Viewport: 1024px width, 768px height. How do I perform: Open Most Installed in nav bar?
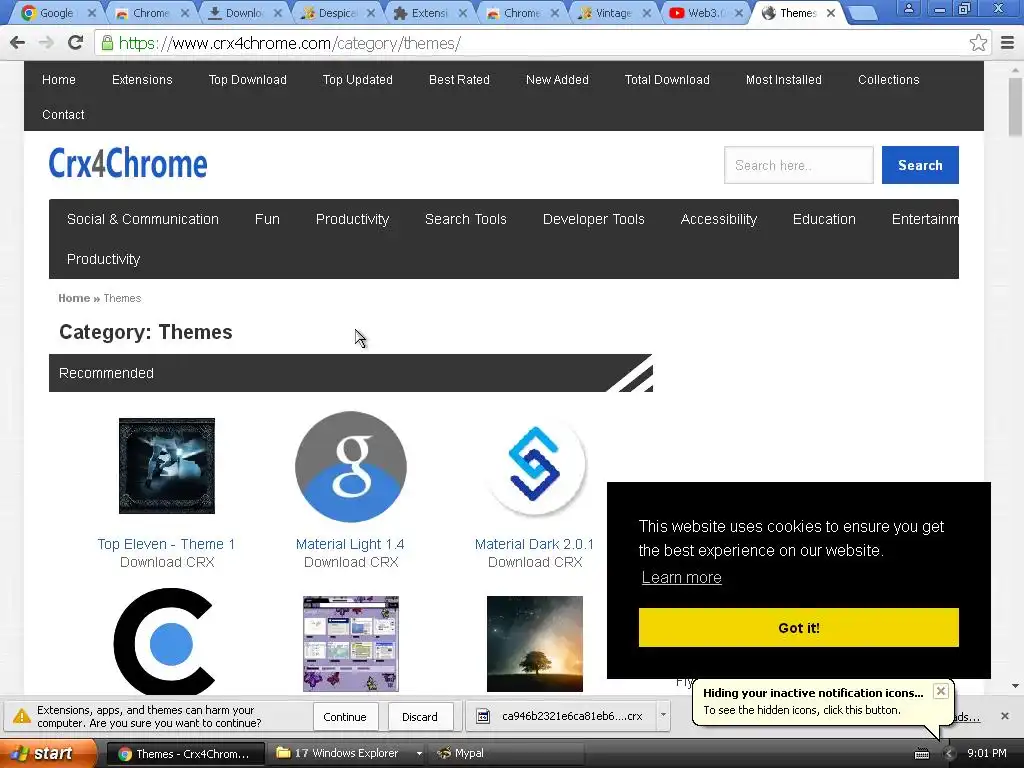(784, 80)
